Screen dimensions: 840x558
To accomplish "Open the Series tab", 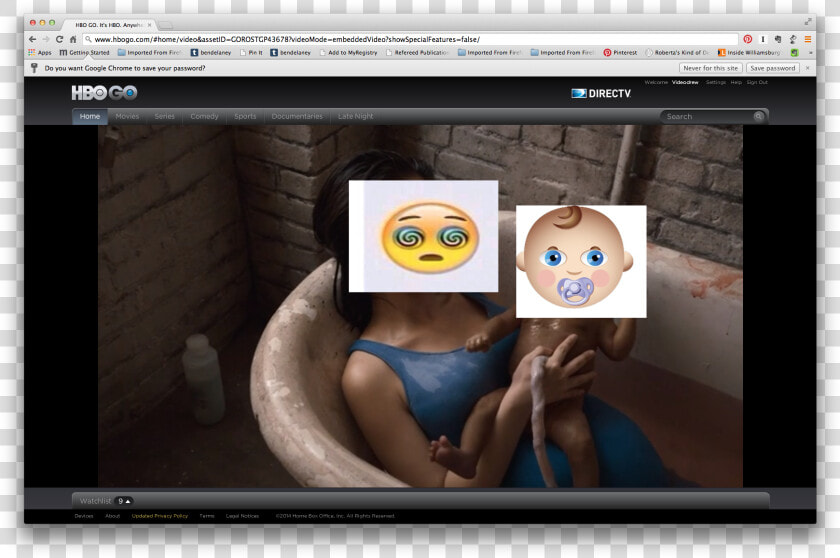I will [x=164, y=116].
